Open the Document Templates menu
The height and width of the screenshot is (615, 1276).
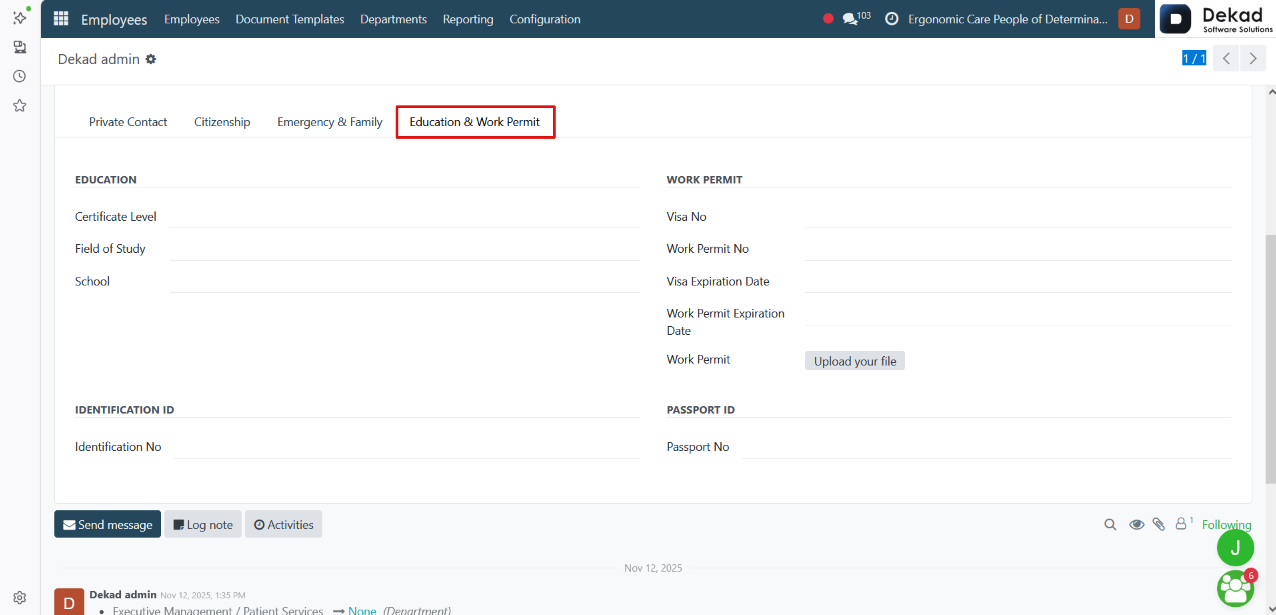pyautogui.click(x=290, y=19)
